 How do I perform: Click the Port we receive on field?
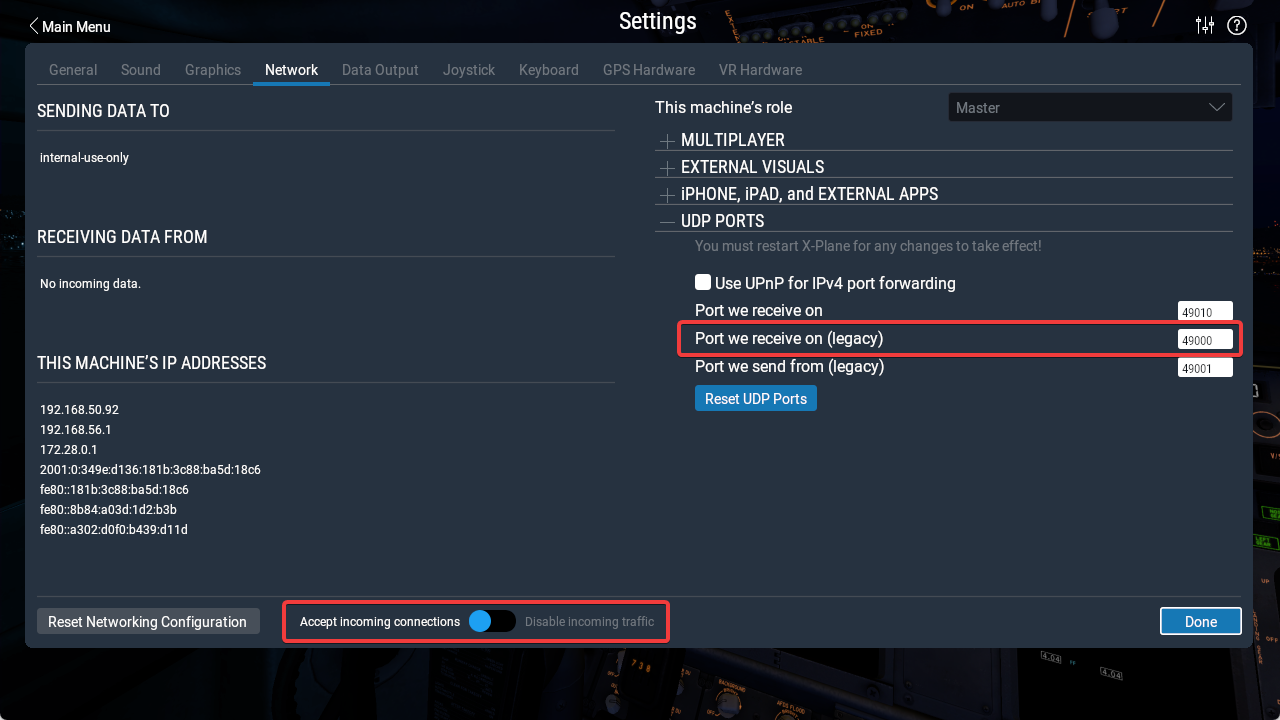1204,311
